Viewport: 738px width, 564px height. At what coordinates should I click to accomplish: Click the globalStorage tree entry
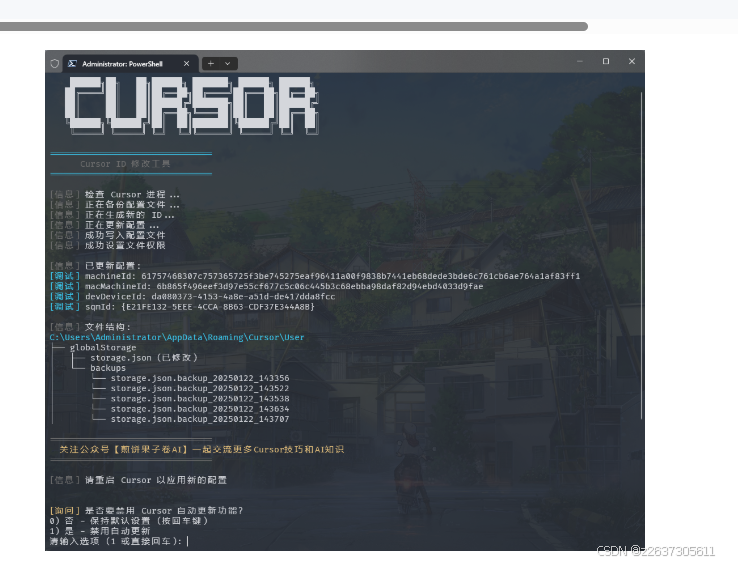pos(103,347)
